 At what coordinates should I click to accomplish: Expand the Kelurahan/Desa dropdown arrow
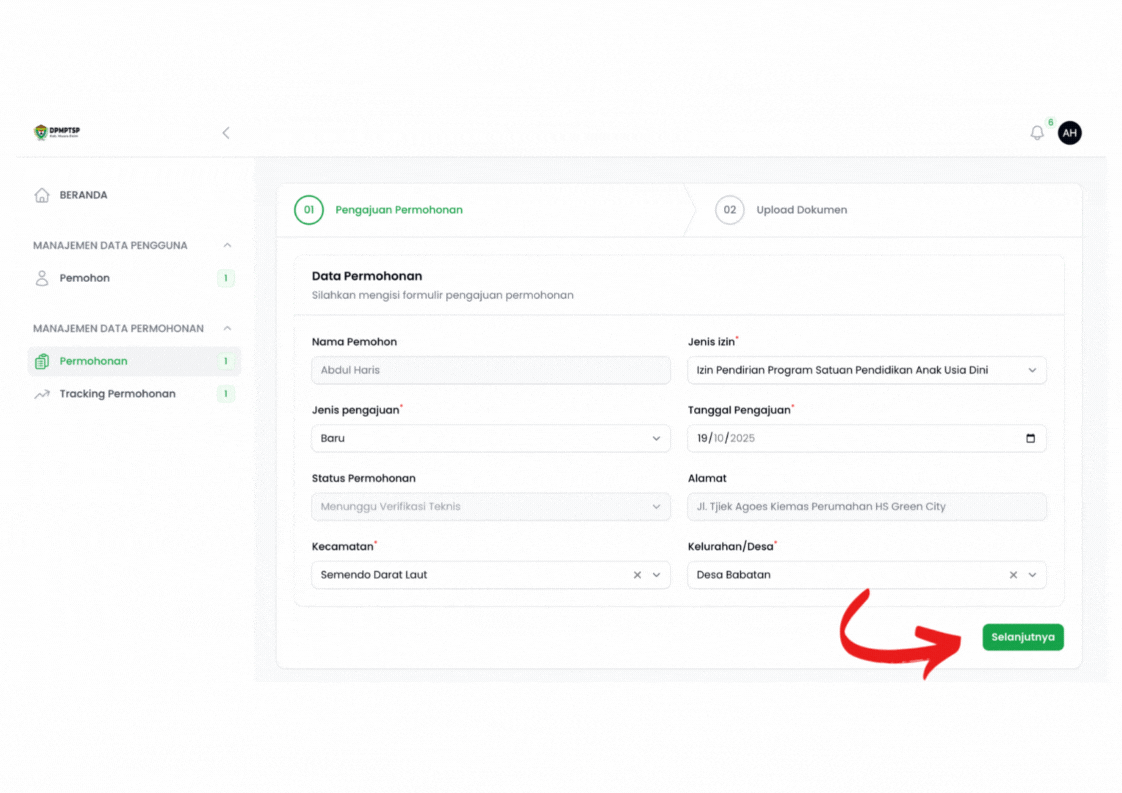coord(1033,575)
